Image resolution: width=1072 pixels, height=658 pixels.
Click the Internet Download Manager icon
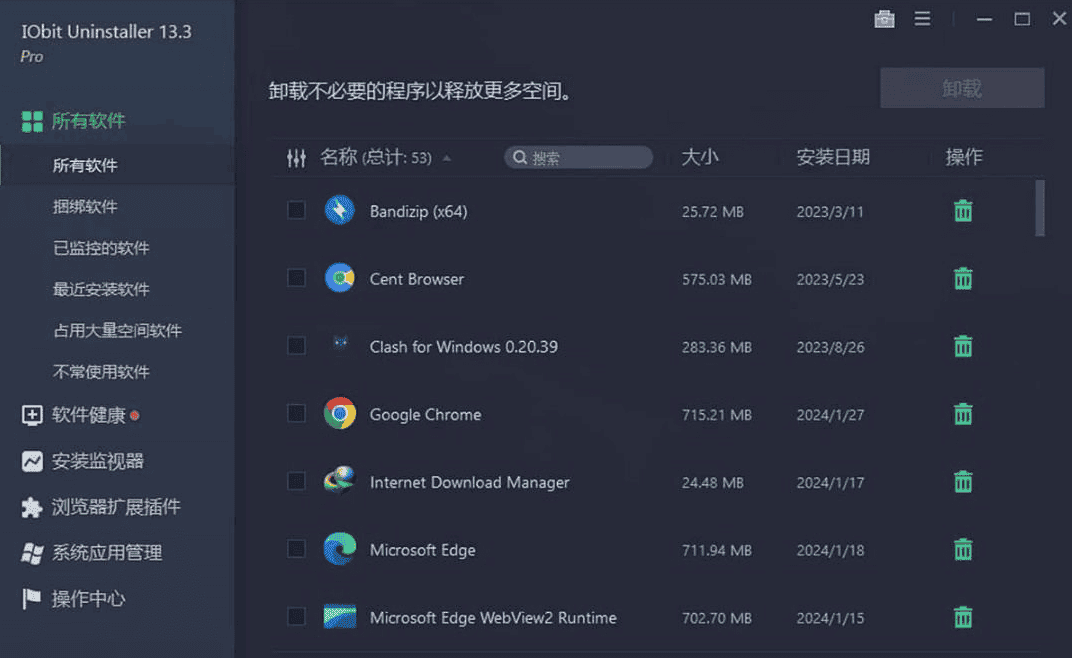tap(340, 480)
